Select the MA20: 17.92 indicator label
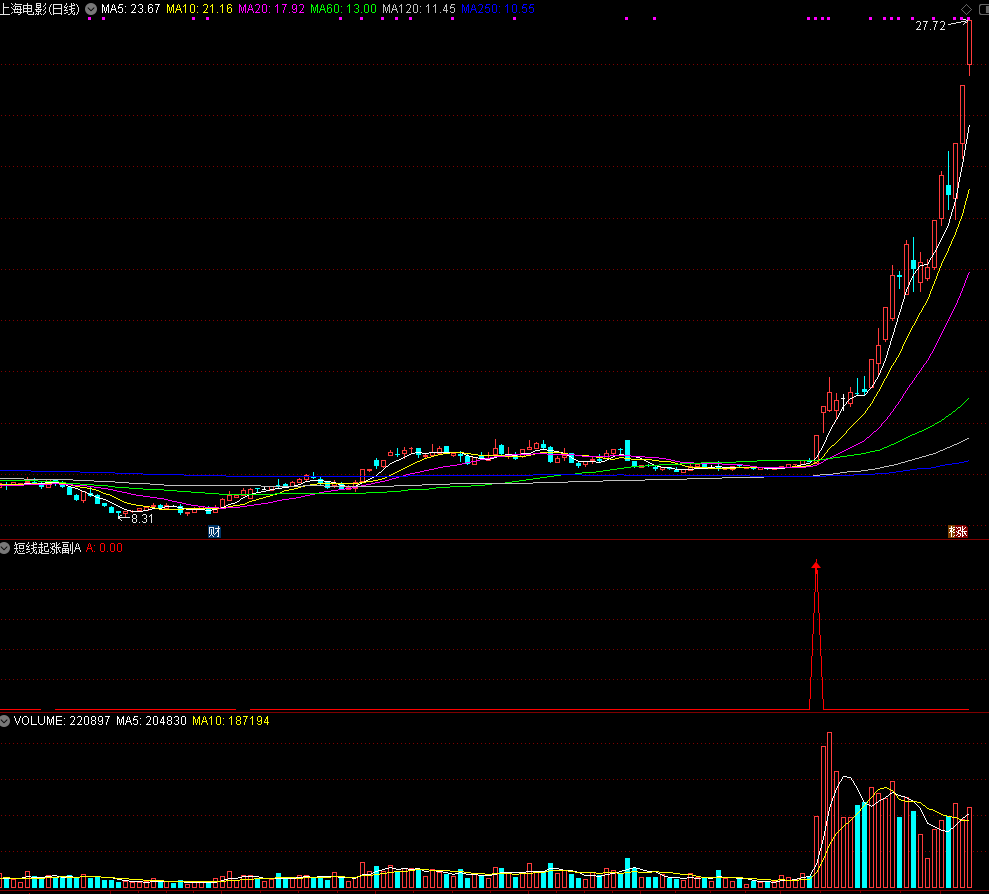The height and width of the screenshot is (894, 989). click(x=271, y=9)
